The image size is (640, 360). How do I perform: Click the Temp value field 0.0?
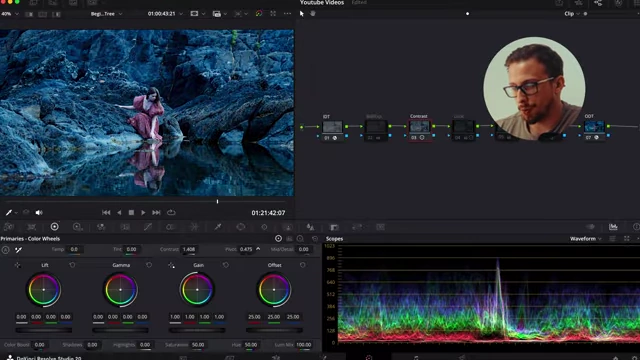pyautogui.click(x=74, y=249)
